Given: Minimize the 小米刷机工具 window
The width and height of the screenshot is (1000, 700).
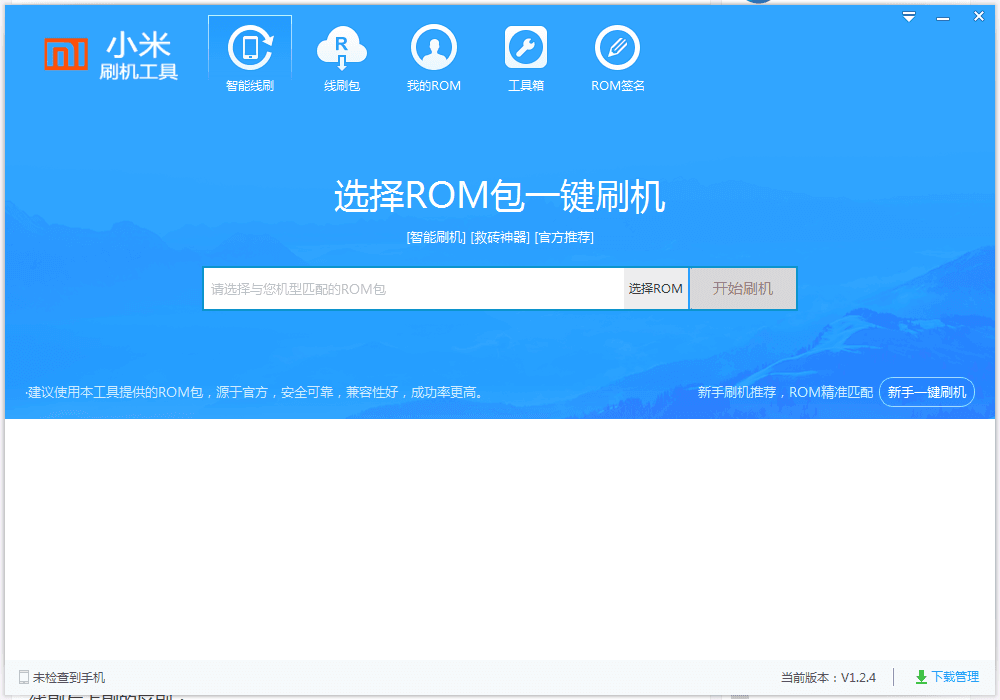Looking at the screenshot, I should (943, 18).
